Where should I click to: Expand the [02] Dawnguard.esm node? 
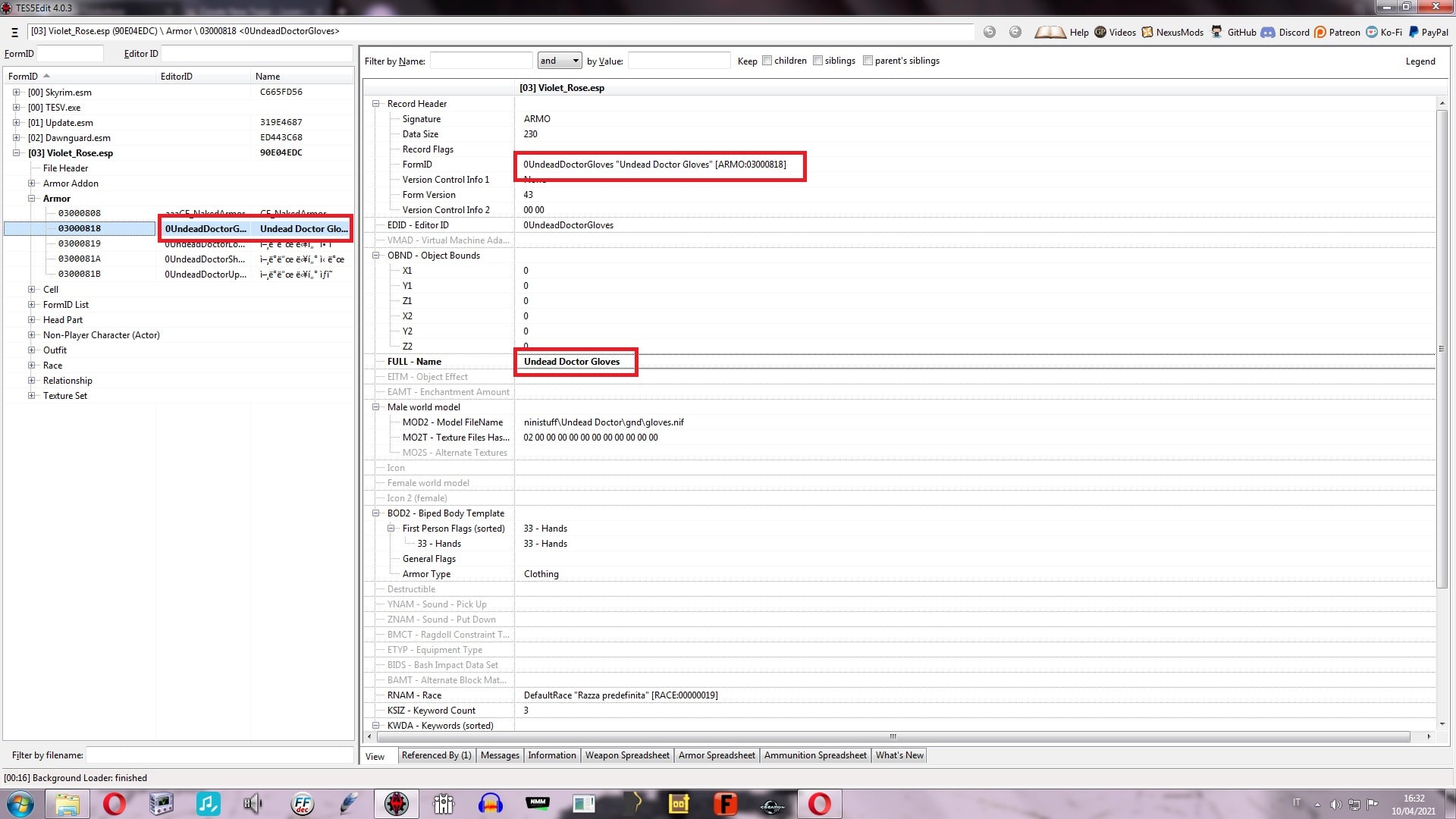(16, 138)
